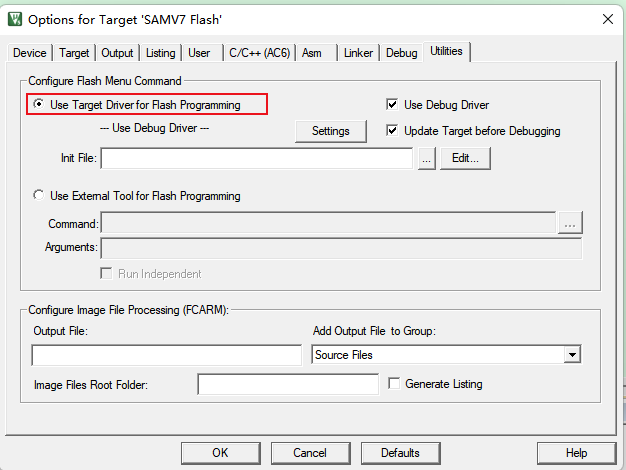Expand the Add Output File to Group dropdown

tap(572, 355)
